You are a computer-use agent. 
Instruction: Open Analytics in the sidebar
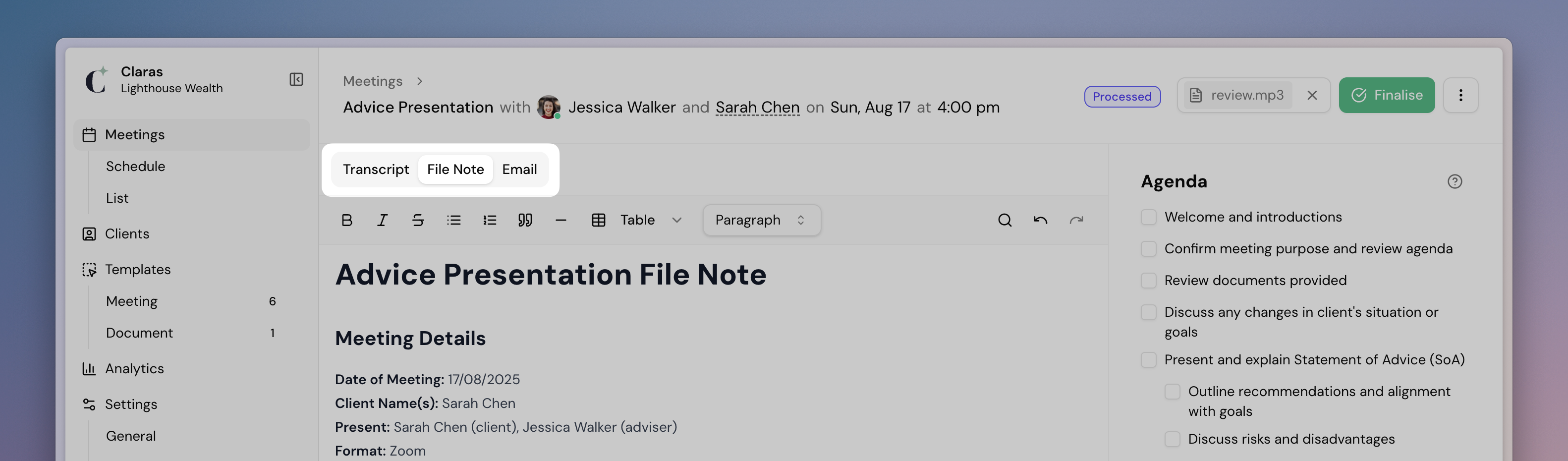coord(134,368)
